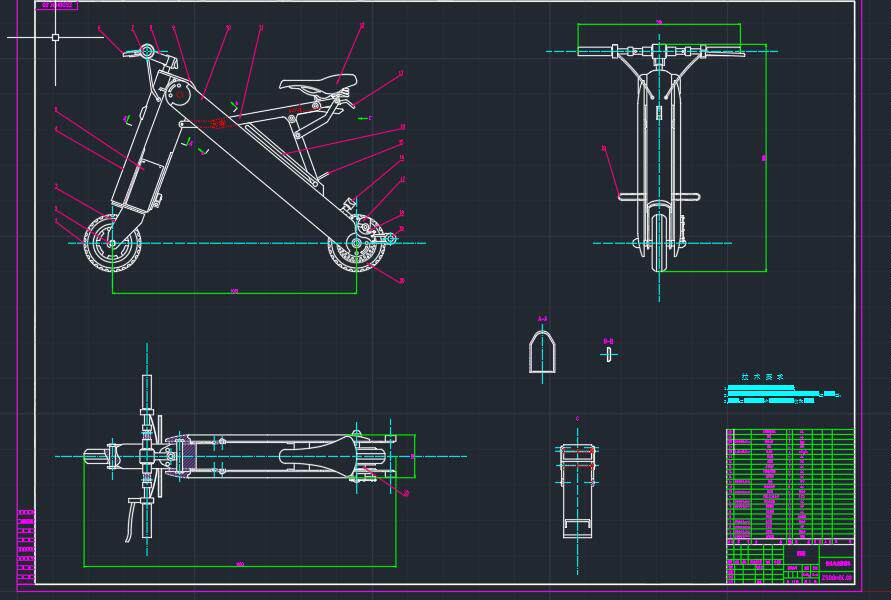Click the magenta drawing number box at top-left

(57, 5)
